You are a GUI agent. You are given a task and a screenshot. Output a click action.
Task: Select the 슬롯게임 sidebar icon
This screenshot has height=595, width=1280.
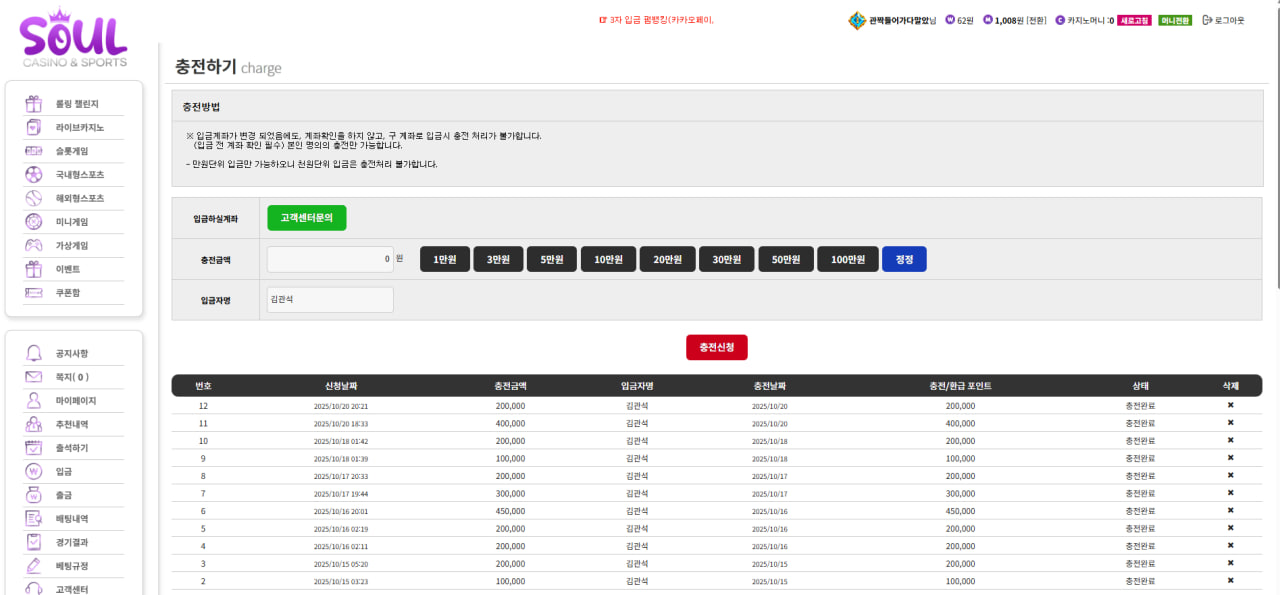[x=34, y=151]
